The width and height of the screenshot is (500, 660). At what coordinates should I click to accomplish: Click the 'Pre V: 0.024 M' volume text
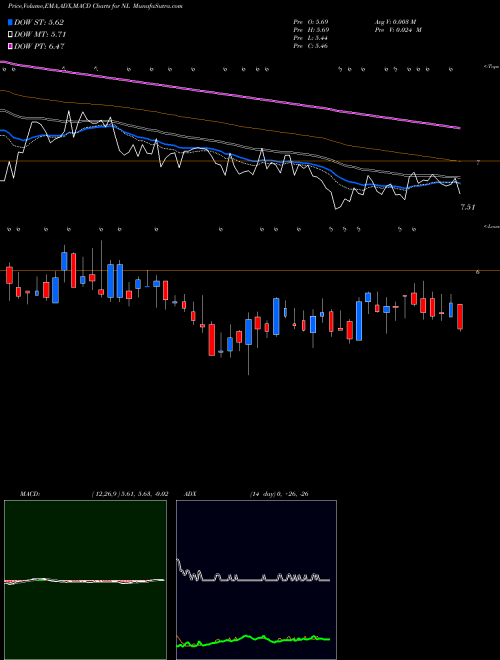pyautogui.click(x=398, y=30)
